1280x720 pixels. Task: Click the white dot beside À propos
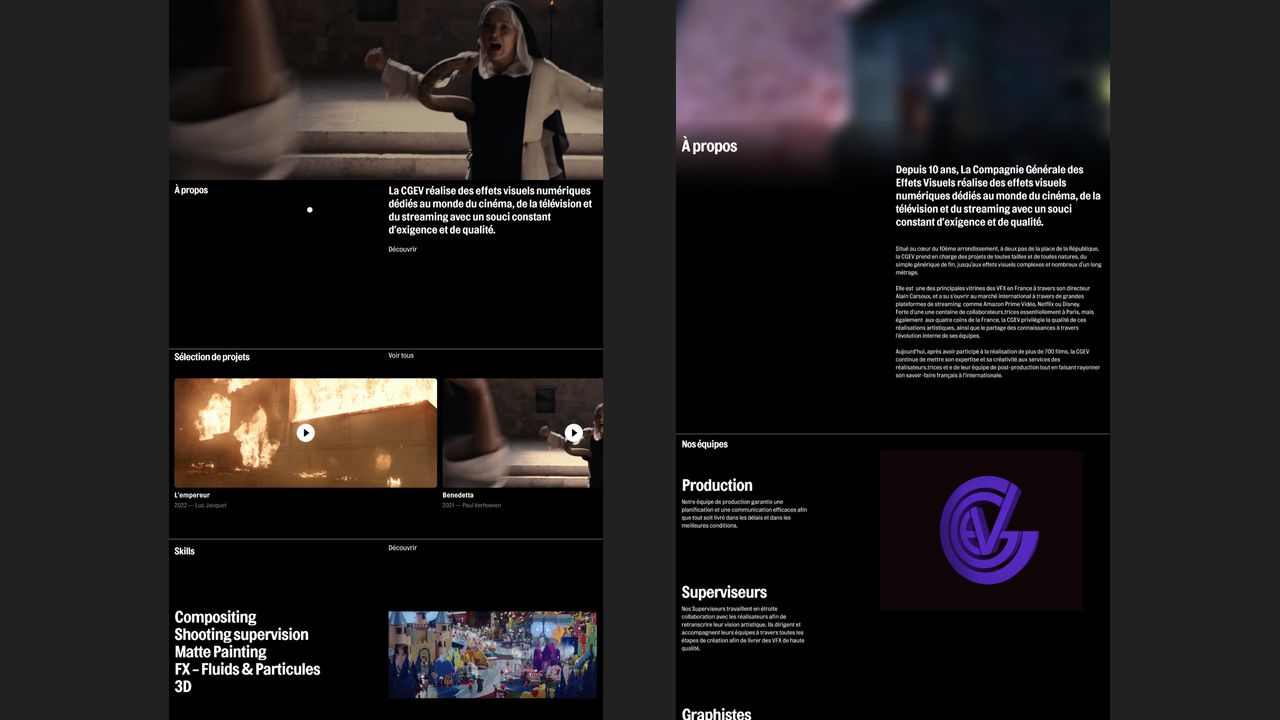310,210
